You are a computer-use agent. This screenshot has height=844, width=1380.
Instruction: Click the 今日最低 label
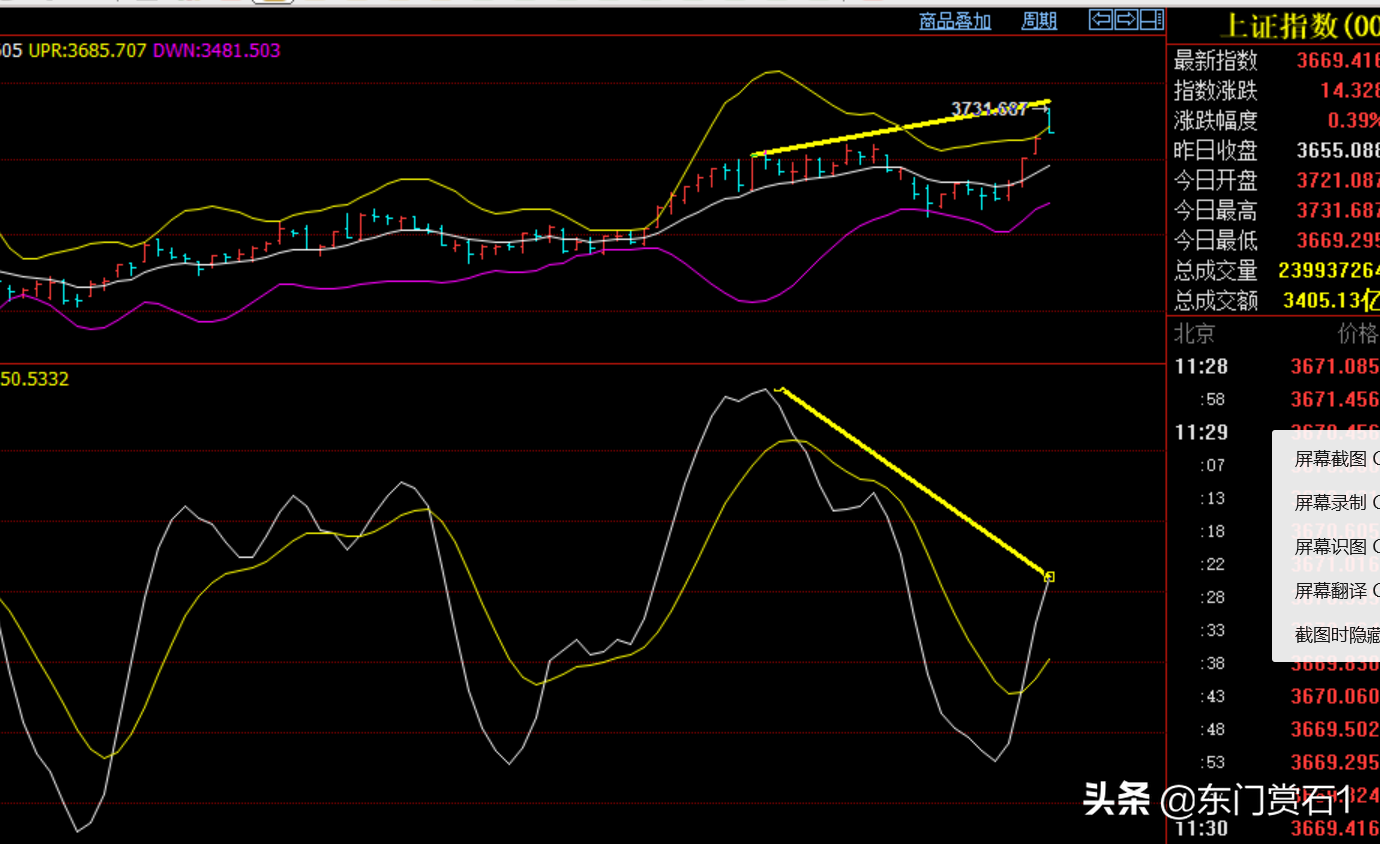pyautogui.click(x=1215, y=240)
